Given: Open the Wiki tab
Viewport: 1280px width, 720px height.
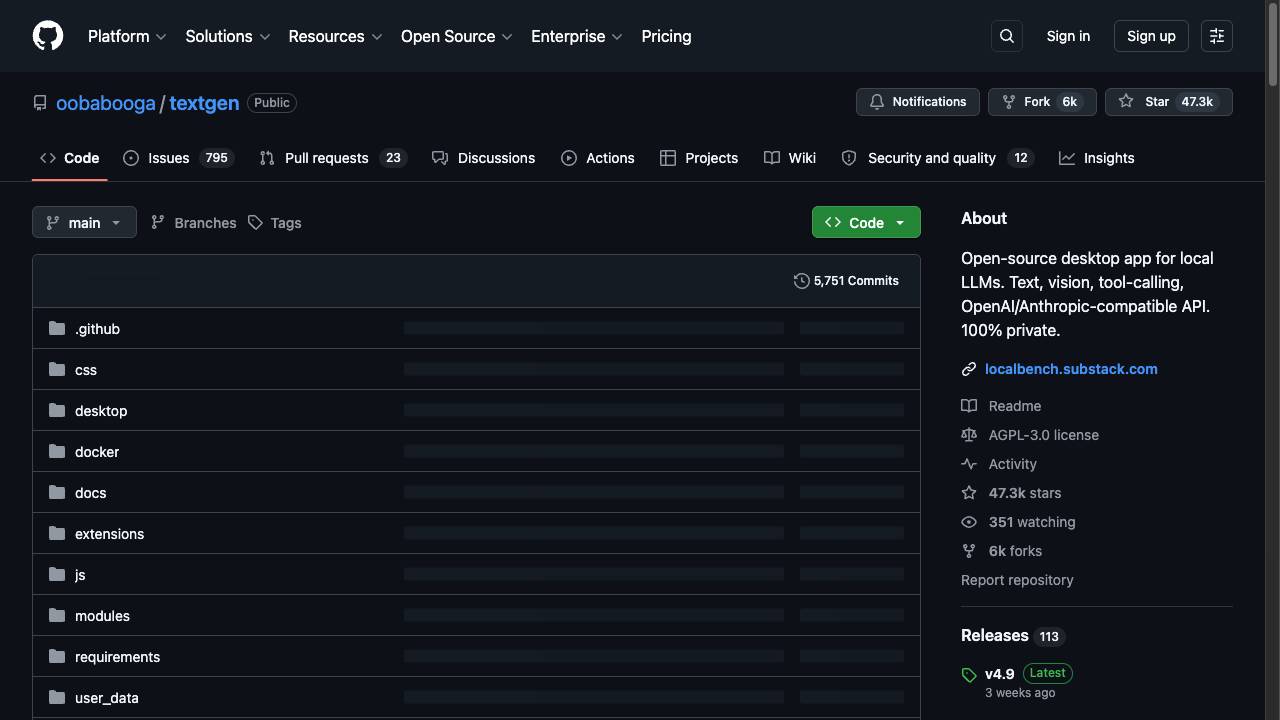Looking at the screenshot, I should click(x=790, y=158).
